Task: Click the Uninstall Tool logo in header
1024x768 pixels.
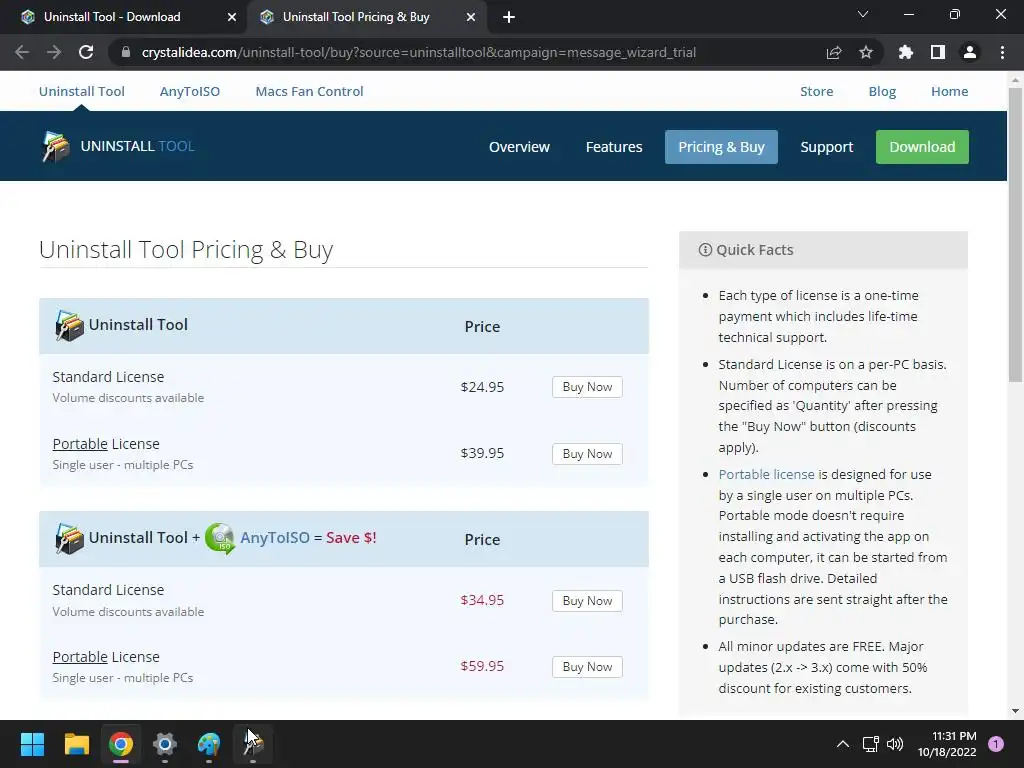Action: tap(118, 146)
